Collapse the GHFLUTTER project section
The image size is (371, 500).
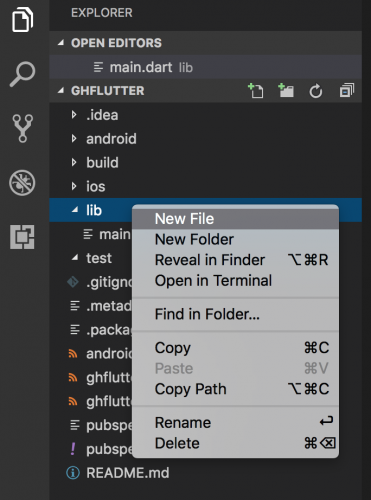[61, 90]
